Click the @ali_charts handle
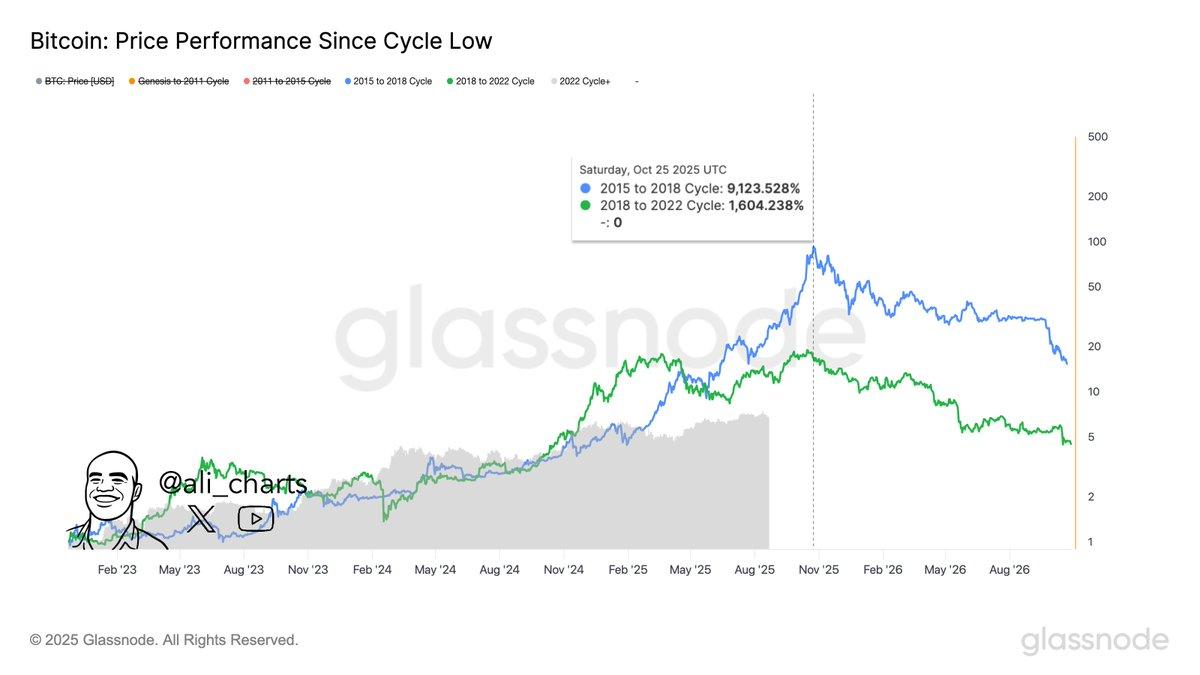 [233, 483]
